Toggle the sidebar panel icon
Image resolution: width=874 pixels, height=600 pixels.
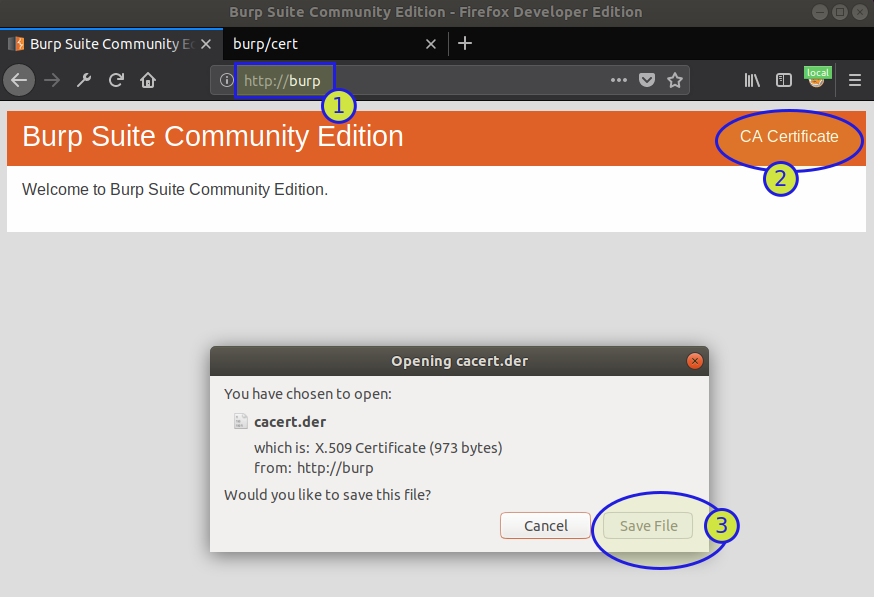(783, 80)
